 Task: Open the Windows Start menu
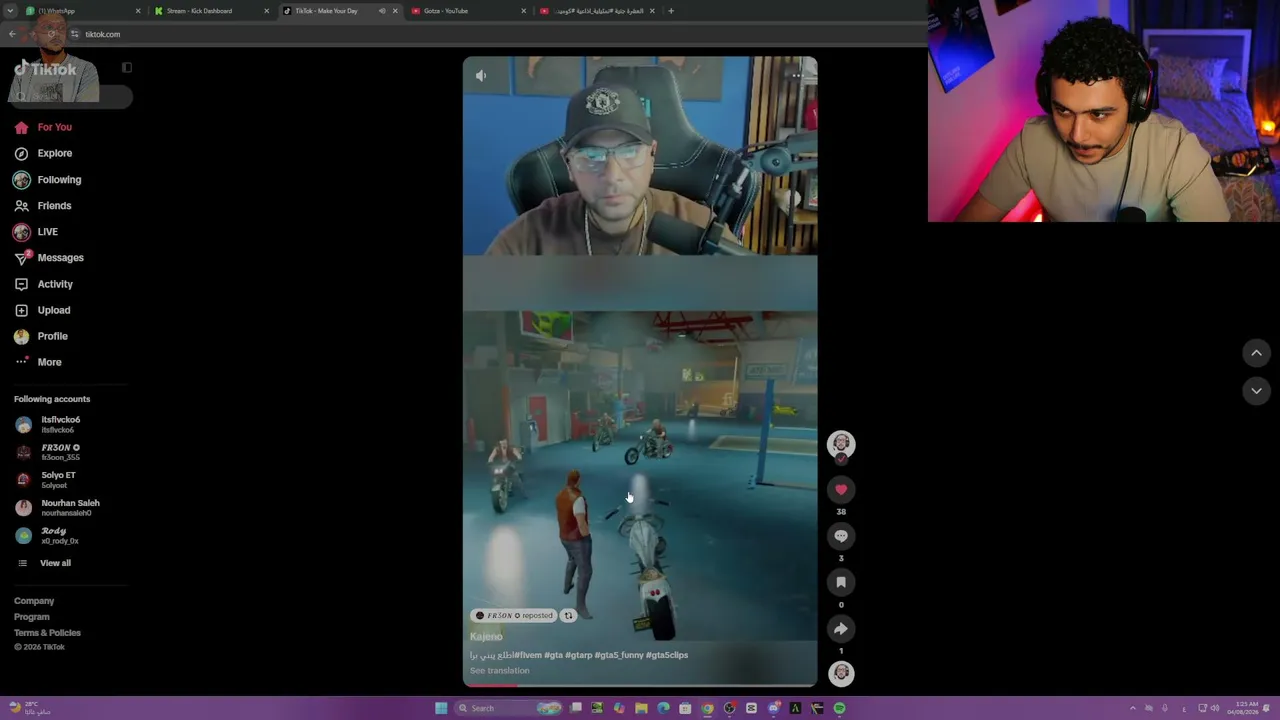click(x=441, y=708)
